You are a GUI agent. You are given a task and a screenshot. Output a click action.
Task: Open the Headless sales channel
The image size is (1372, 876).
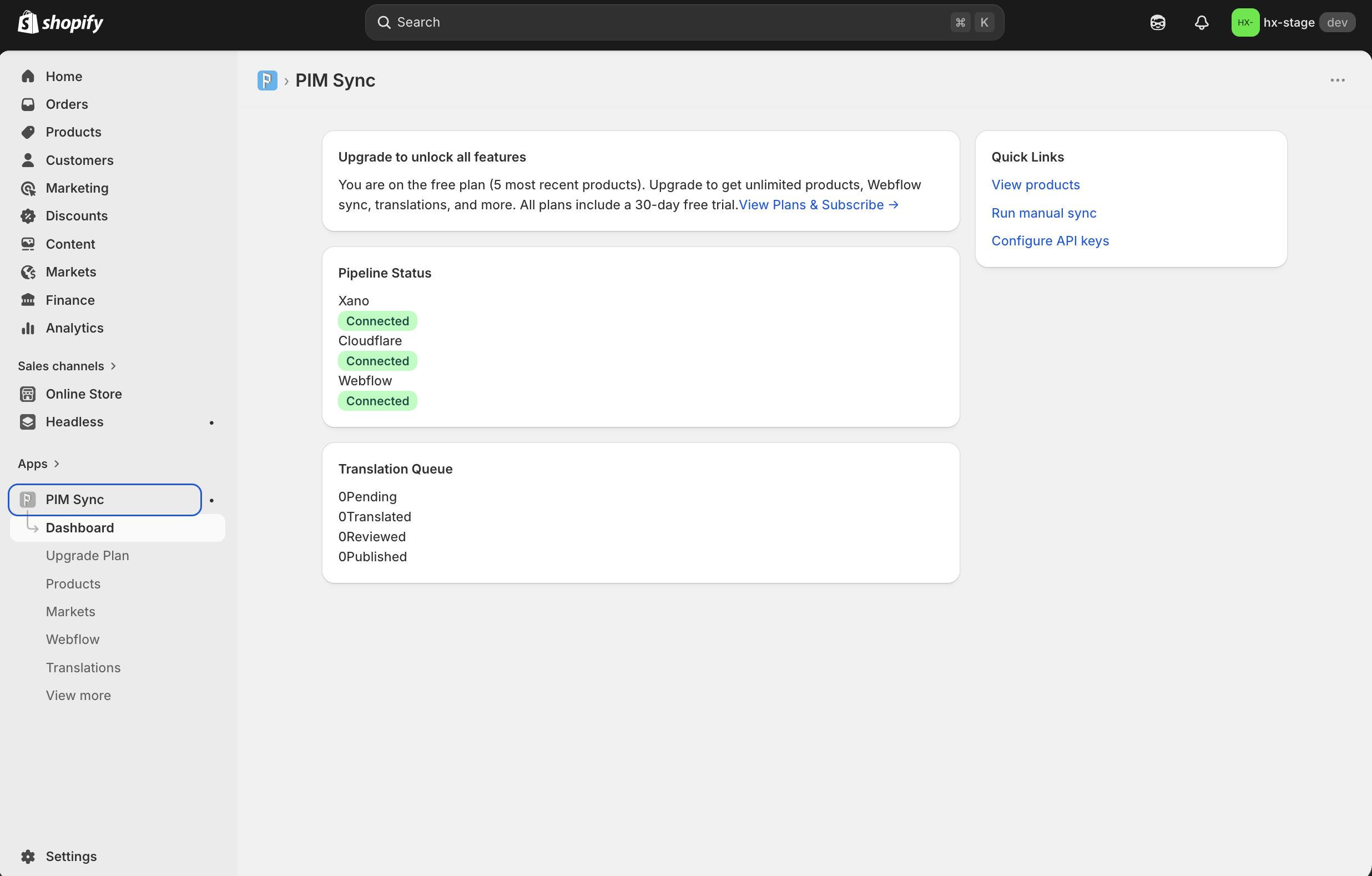(x=105, y=422)
